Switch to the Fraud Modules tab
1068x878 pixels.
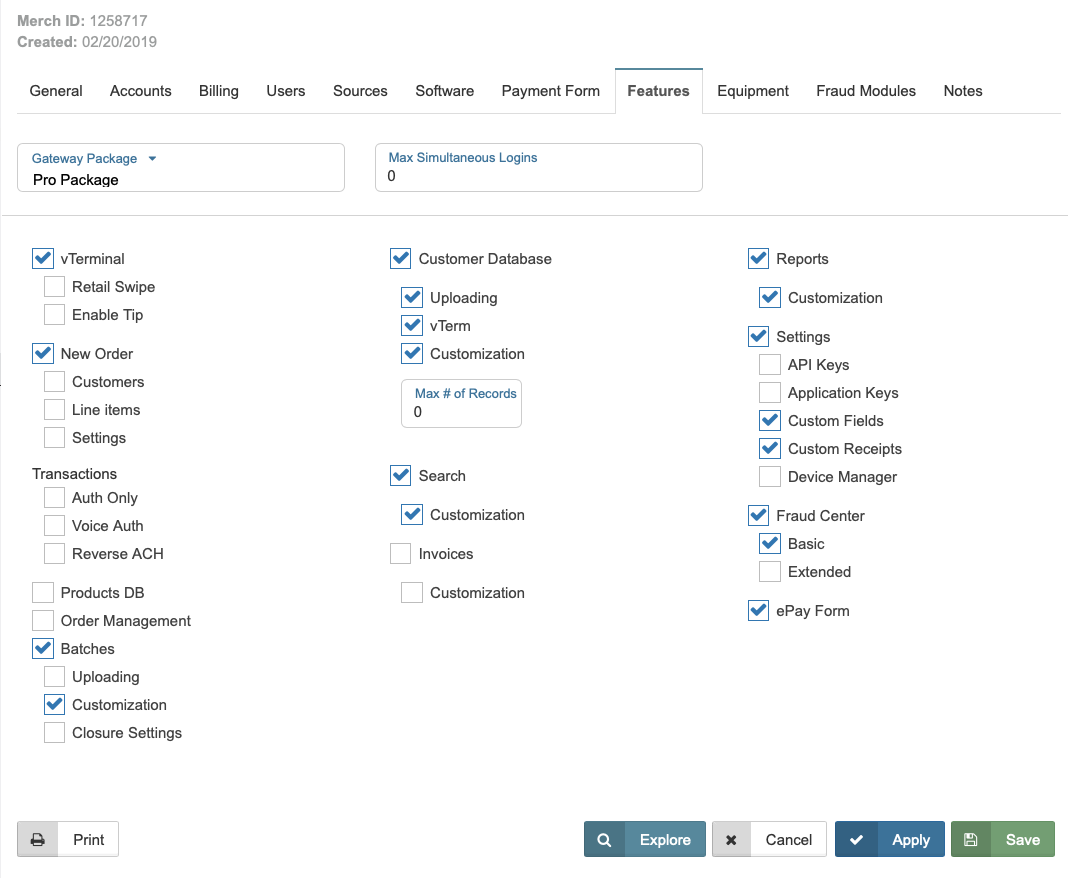(x=865, y=91)
